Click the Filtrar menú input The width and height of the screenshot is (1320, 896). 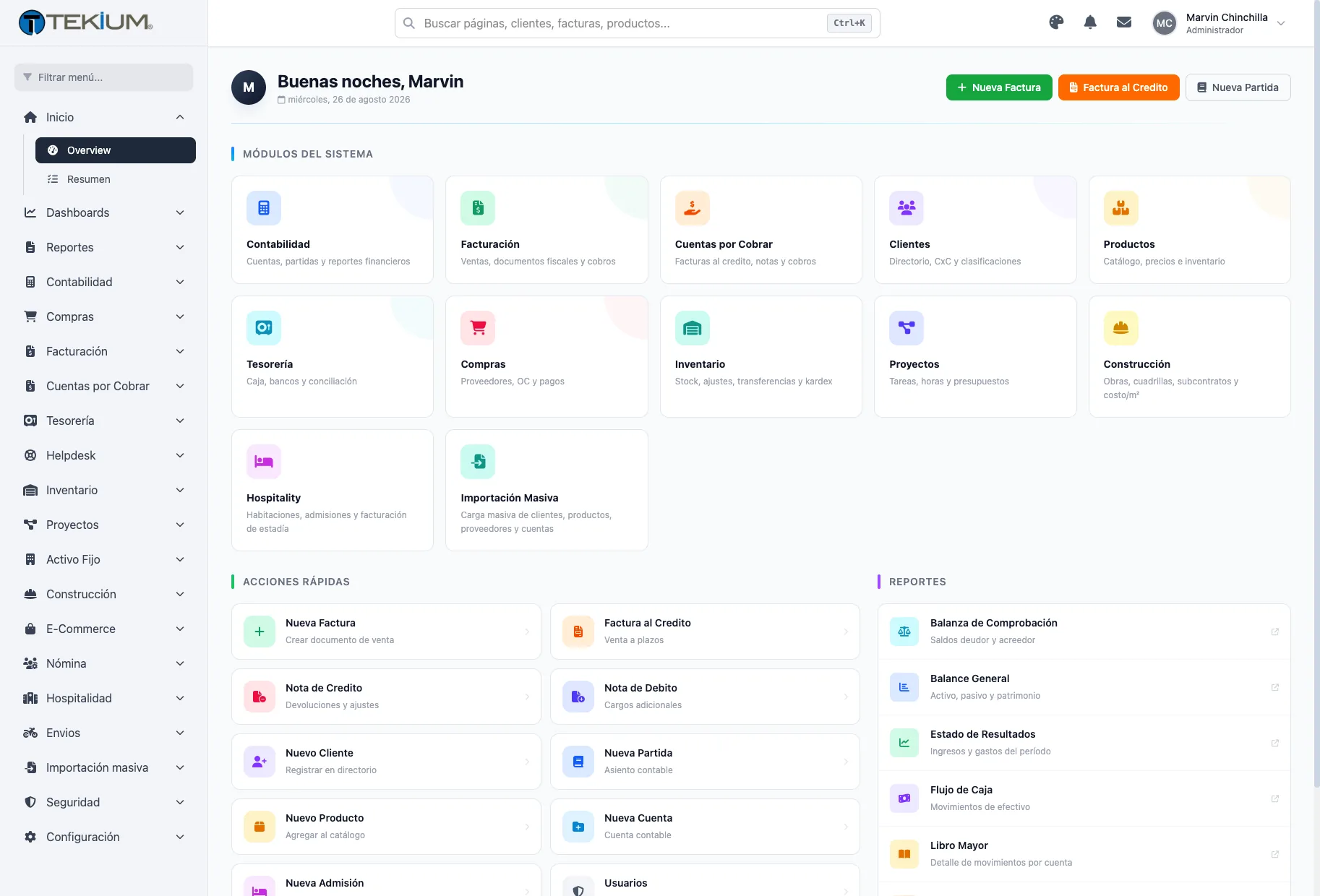pos(104,77)
